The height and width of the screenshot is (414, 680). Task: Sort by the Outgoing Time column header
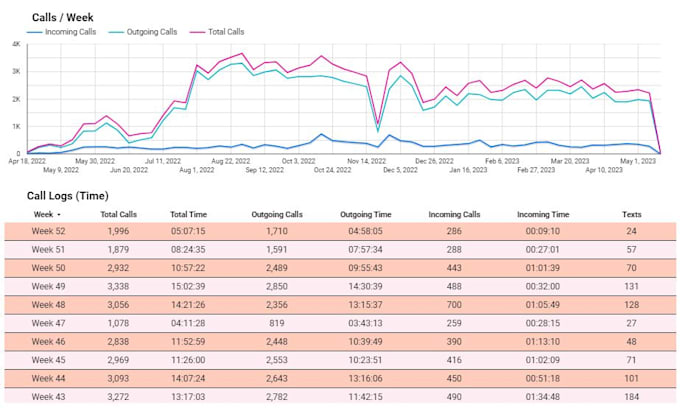click(x=366, y=214)
